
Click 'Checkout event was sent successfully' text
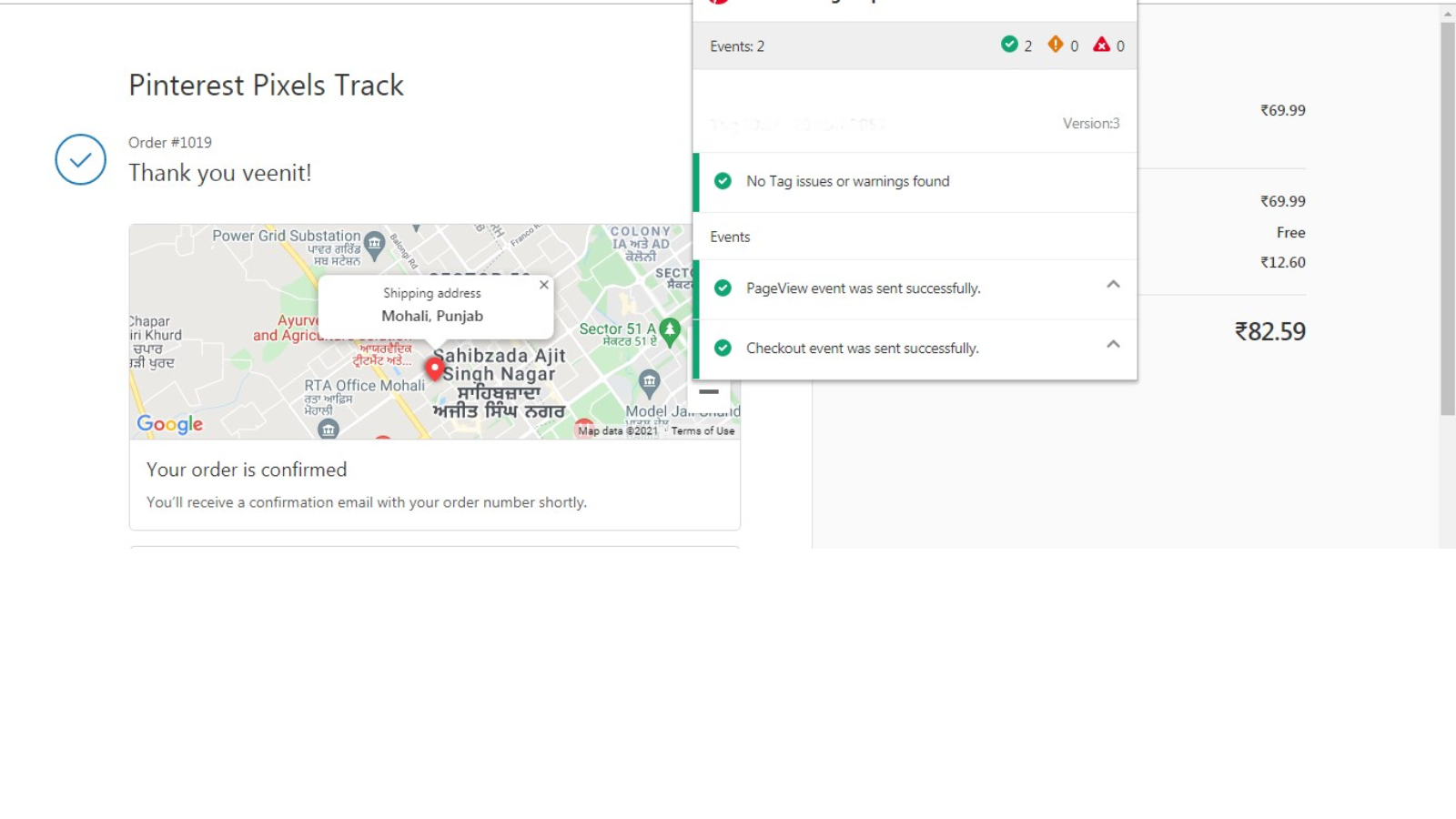pos(863,349)
